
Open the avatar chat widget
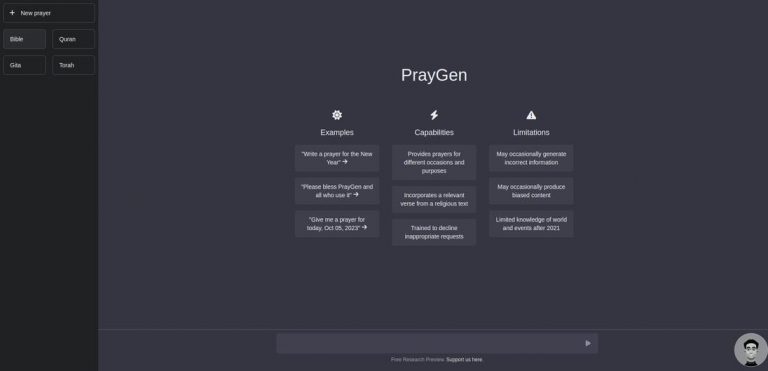pos(751,349)
